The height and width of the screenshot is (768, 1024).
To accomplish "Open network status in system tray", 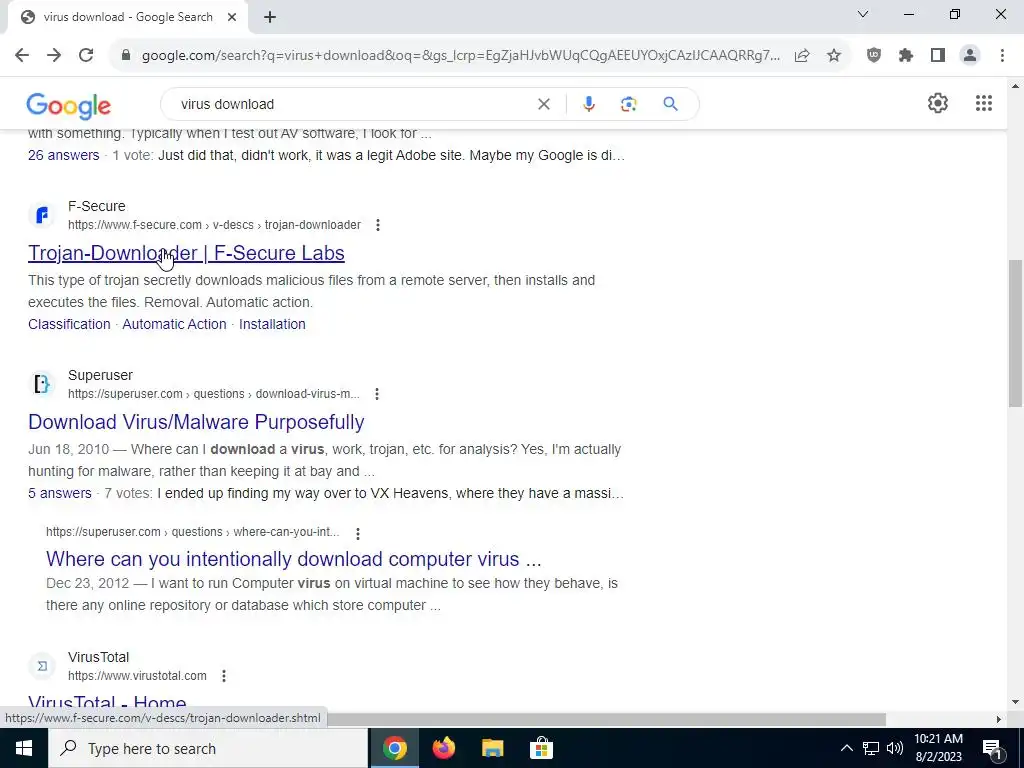I will pos(871,748).
